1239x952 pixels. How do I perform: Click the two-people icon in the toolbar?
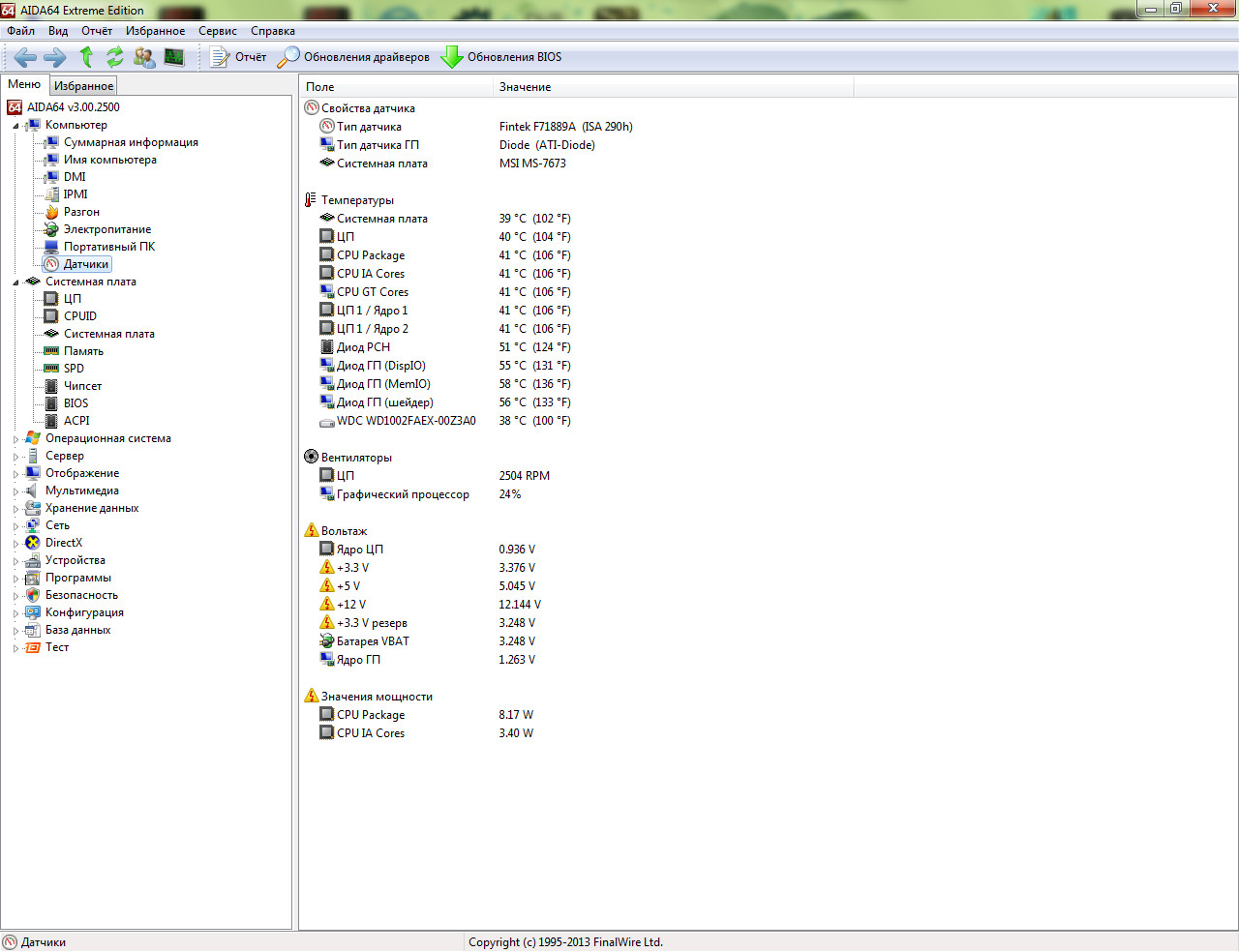coord(144,57)
